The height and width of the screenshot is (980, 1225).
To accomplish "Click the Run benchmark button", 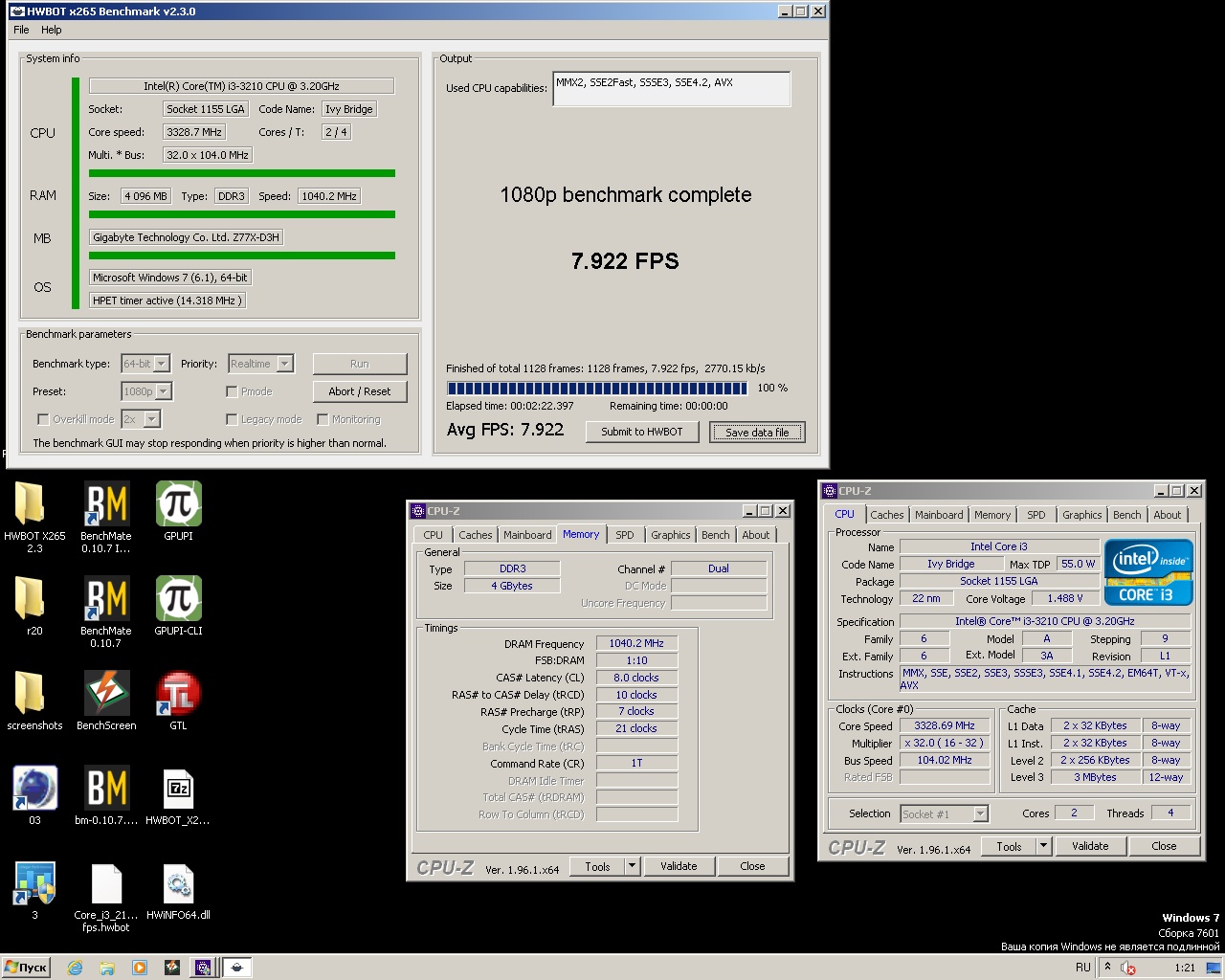I will tap(360, 364).
